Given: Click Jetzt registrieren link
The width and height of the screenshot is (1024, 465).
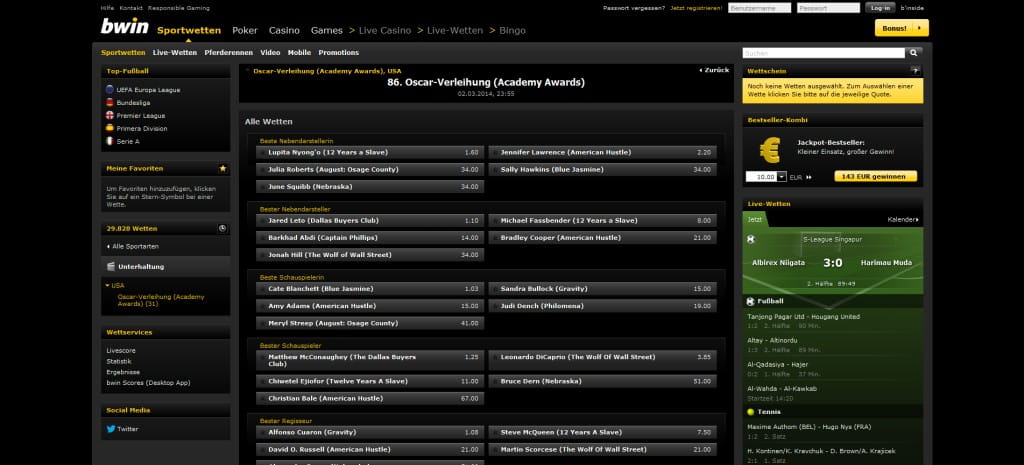Looking at the screenshot, I should (x=696, y=8).
